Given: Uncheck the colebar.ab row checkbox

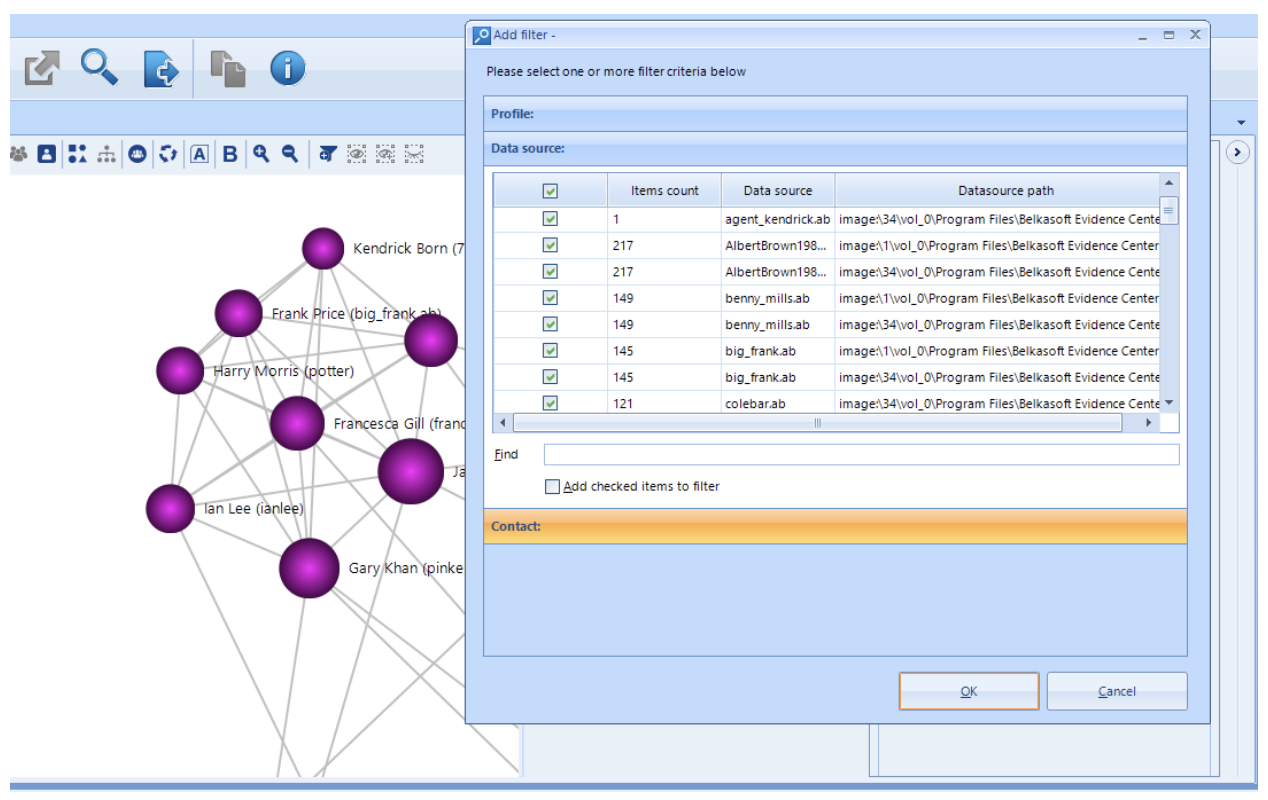Looking at the screenshot, I should [550, 403].
